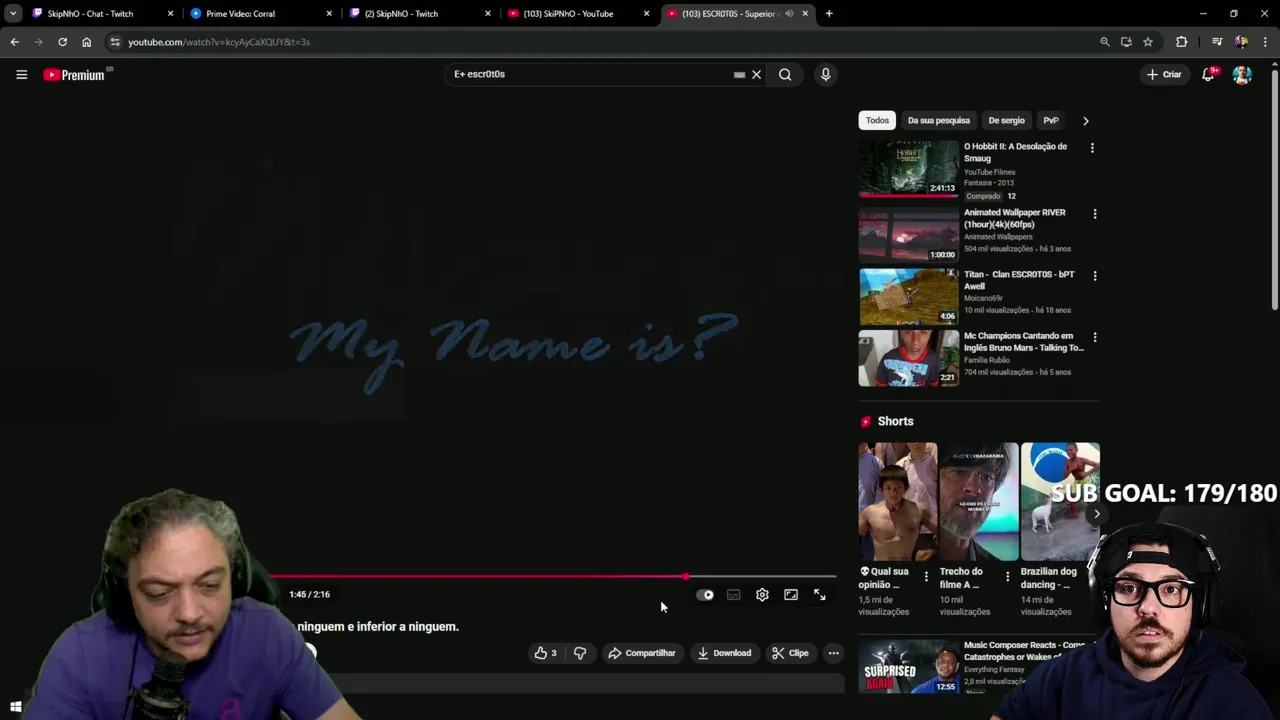
Task: Switch to theater mode
Action: point(791,595)
